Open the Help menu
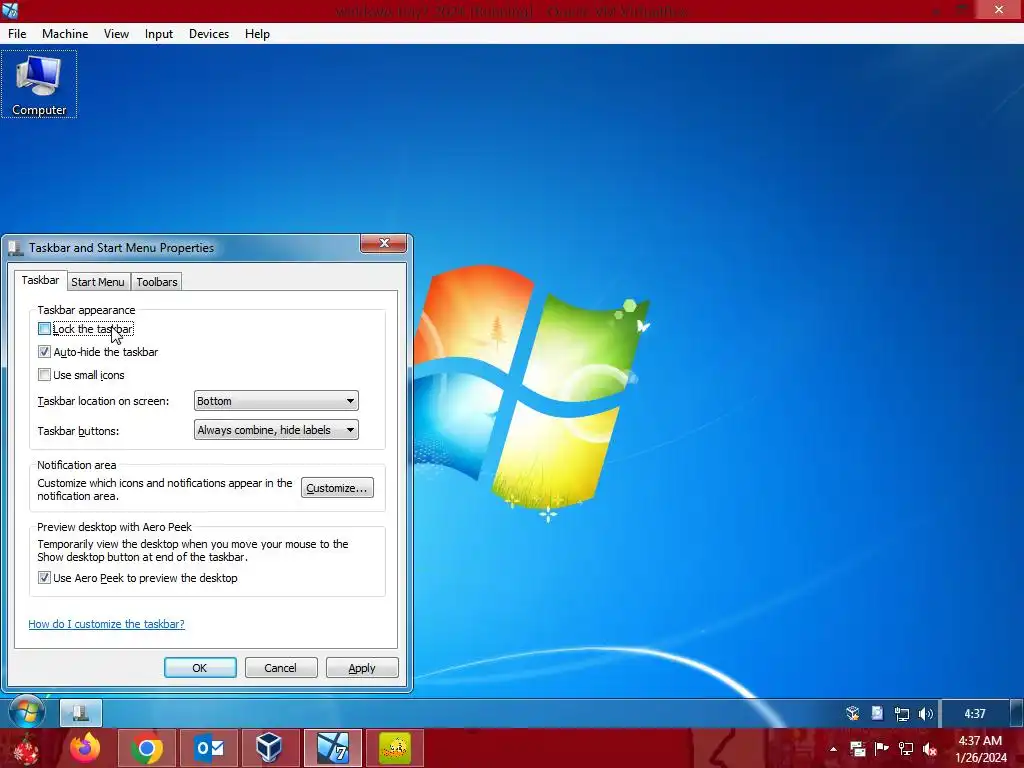Viewport: 1024px width, 768px height. click(257, 34)
